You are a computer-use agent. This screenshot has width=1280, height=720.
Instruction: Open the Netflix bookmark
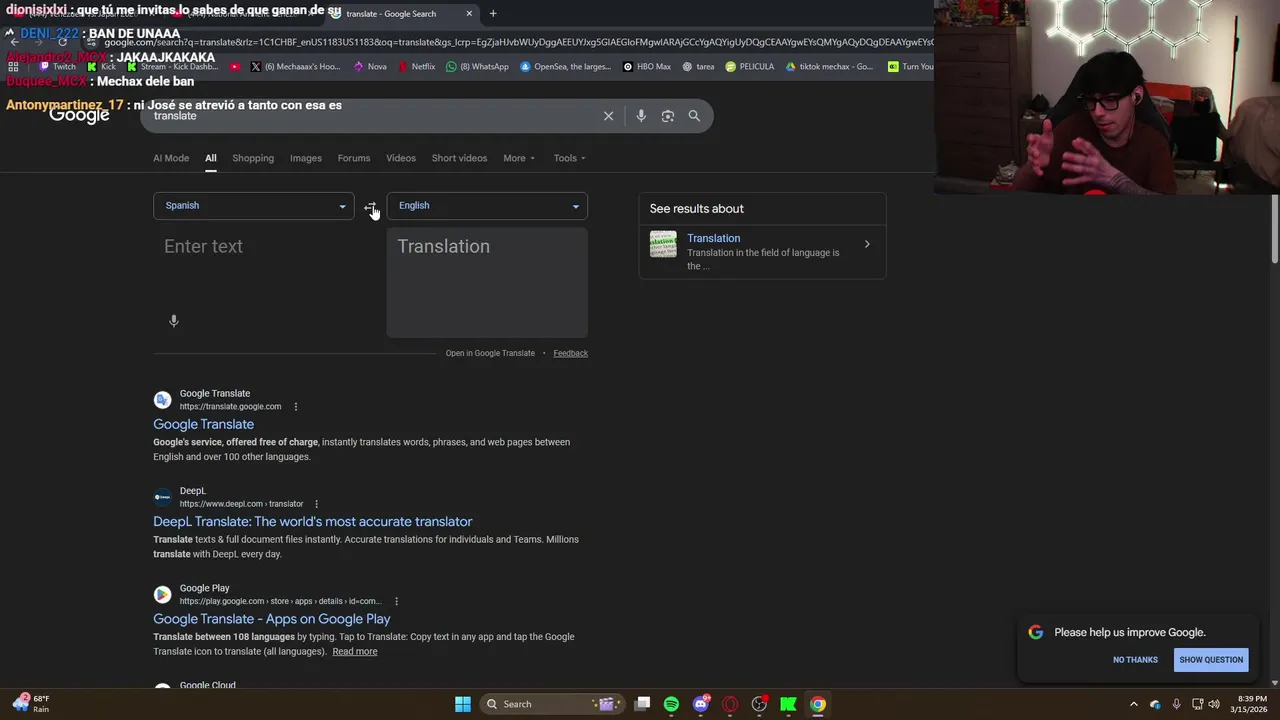point(416,67)
